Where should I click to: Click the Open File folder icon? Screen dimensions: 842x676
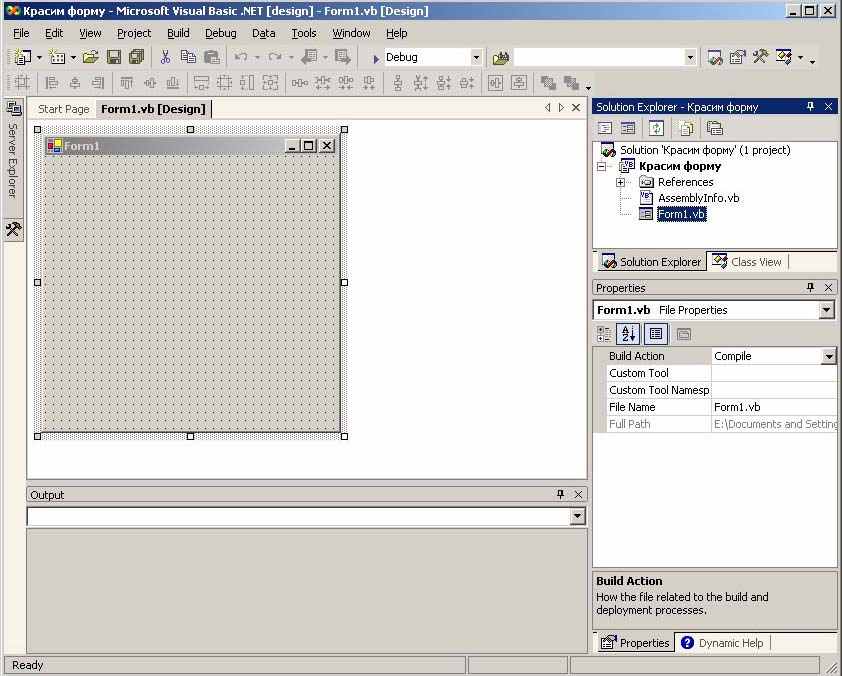(90, 57)
